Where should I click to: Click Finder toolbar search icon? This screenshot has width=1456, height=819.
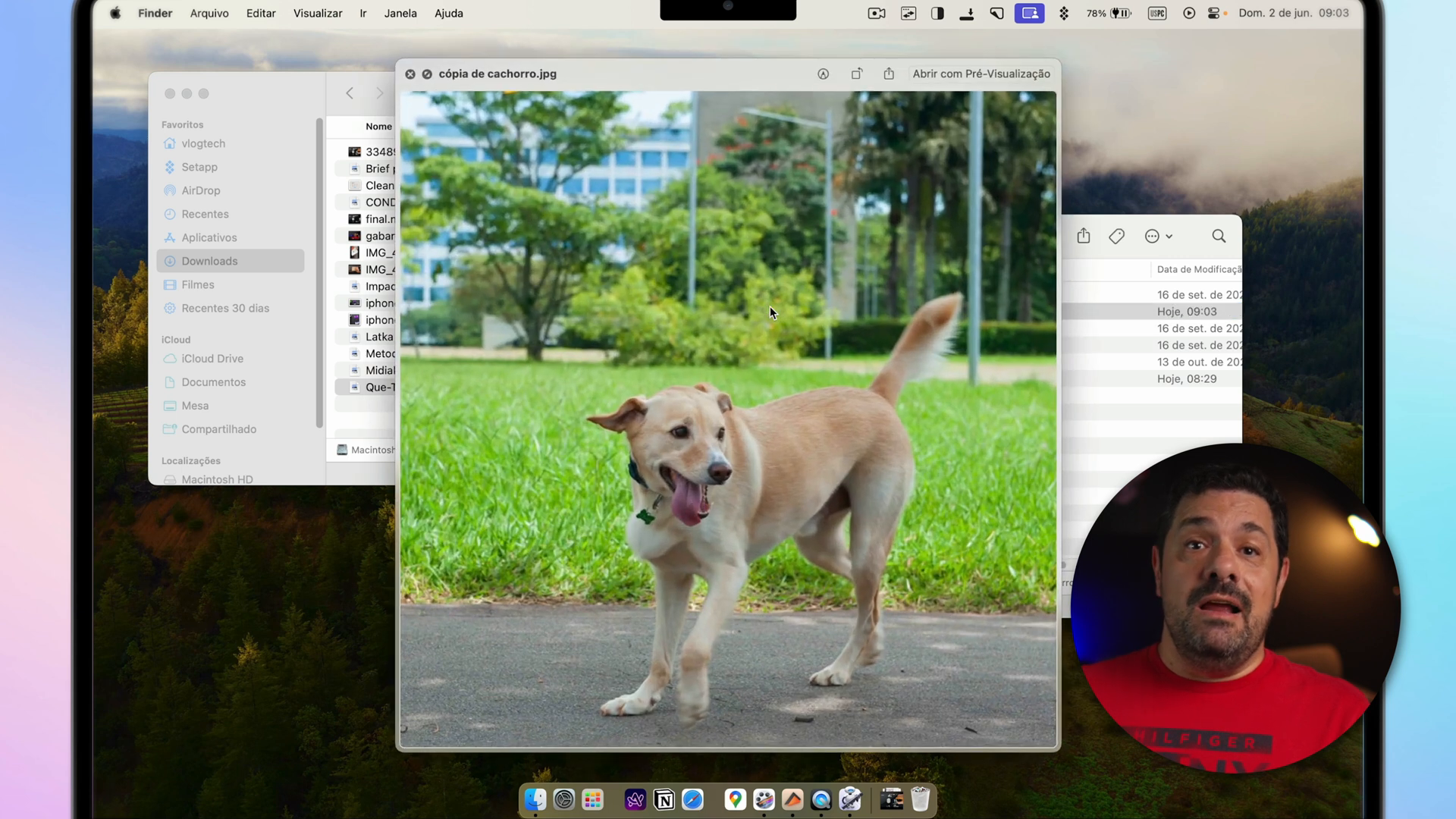1219,237
